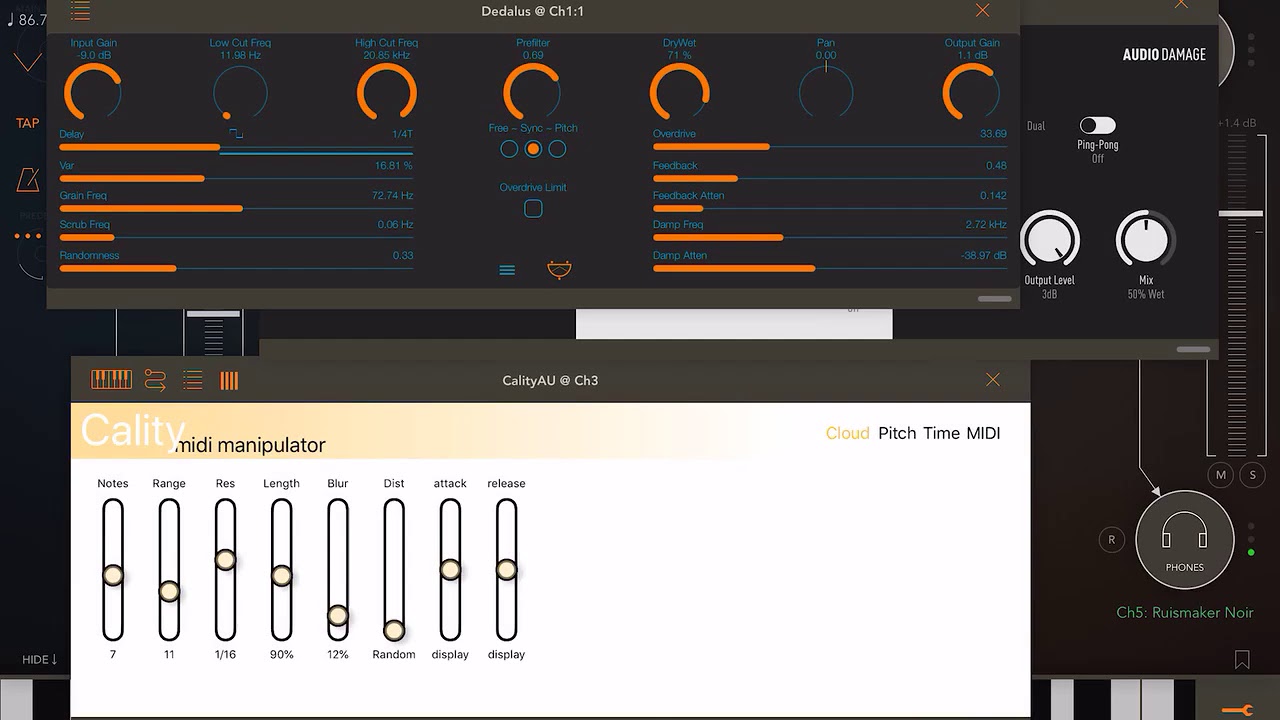Solo the channel with the S button
The height and width of the screenshot is (720, 1280).
1253,476
